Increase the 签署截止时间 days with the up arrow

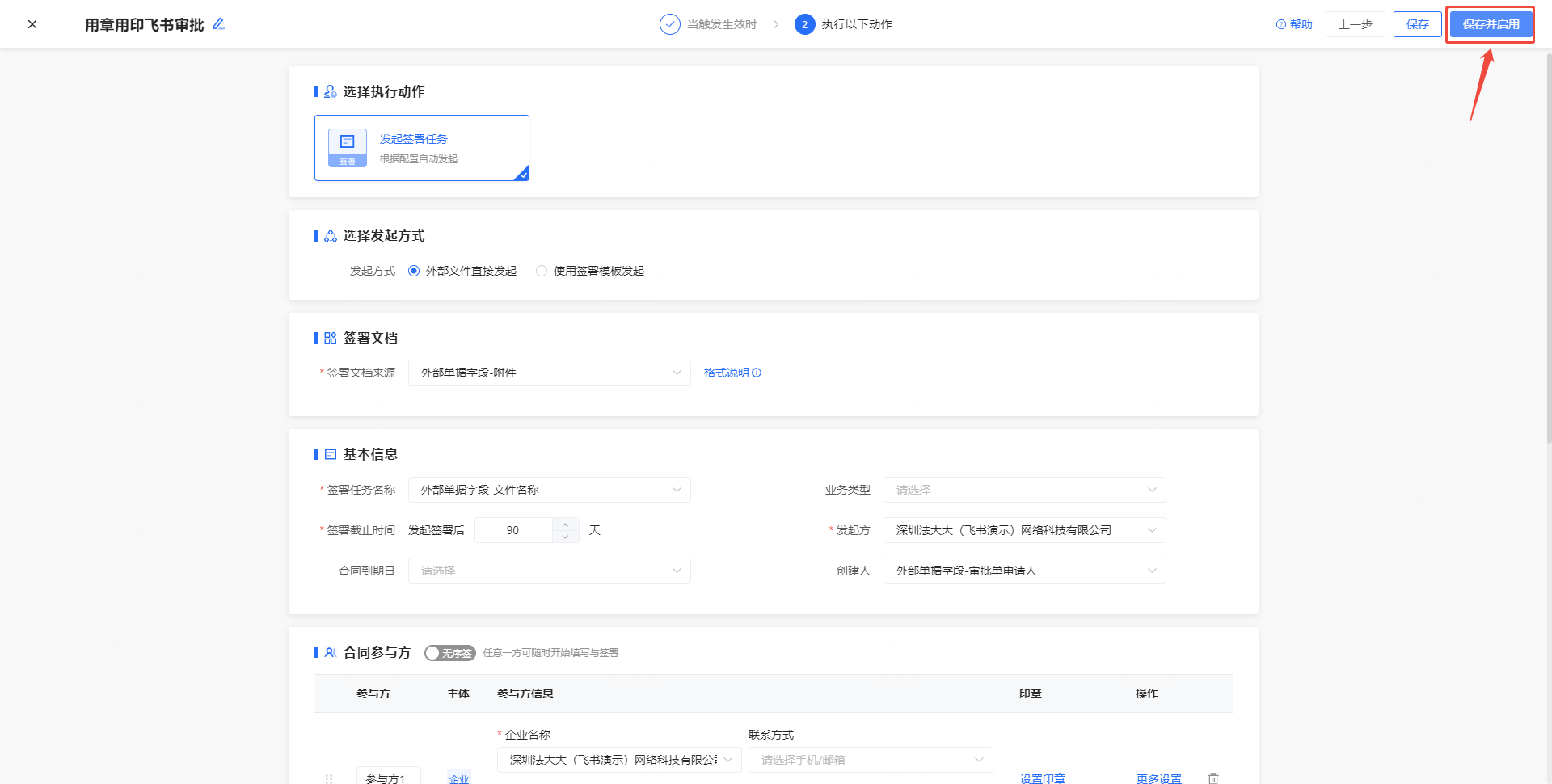click(x=566, y=525)
